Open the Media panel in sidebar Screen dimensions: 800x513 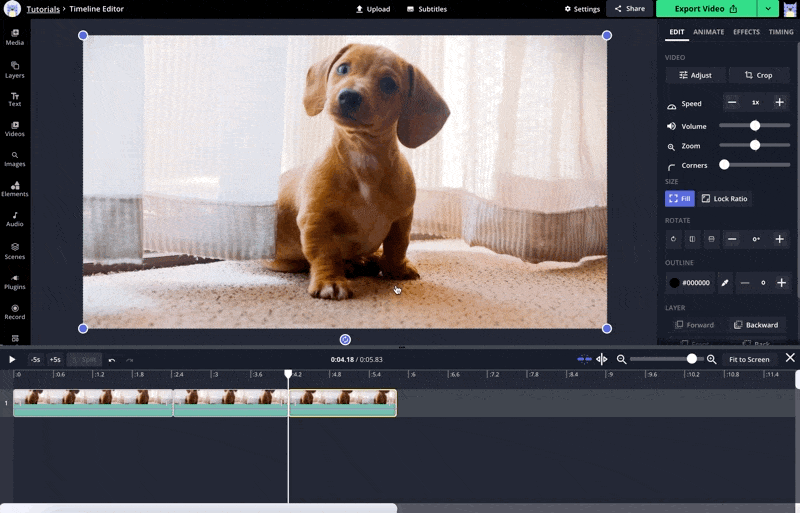click(15, 37)
